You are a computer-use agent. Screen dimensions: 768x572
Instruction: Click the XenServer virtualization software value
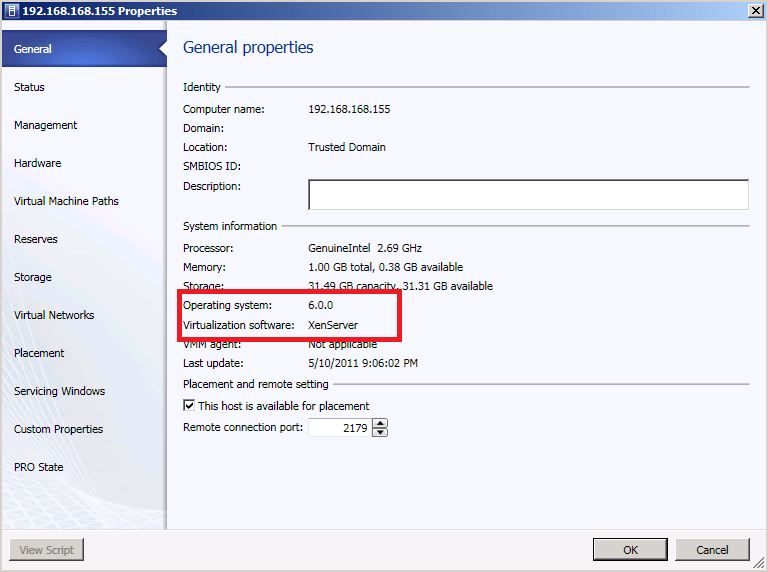click(333, 325)
